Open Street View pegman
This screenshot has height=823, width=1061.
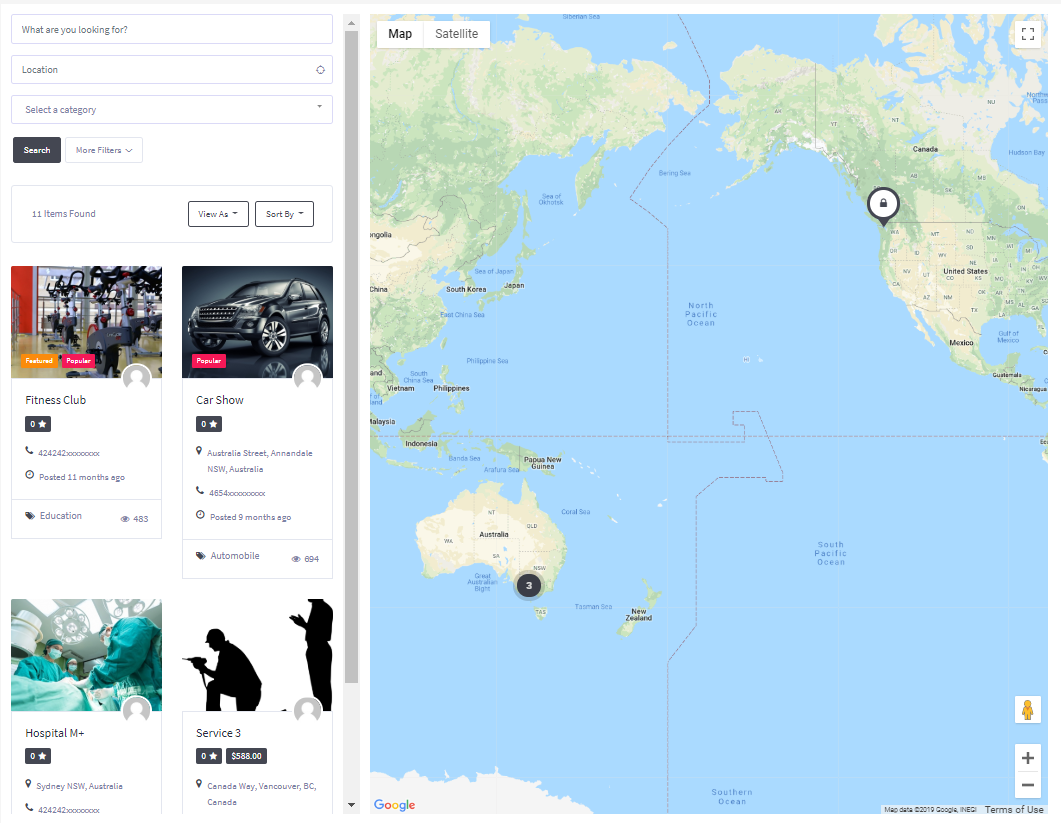pyautogui.click(x=1027, y=710)
